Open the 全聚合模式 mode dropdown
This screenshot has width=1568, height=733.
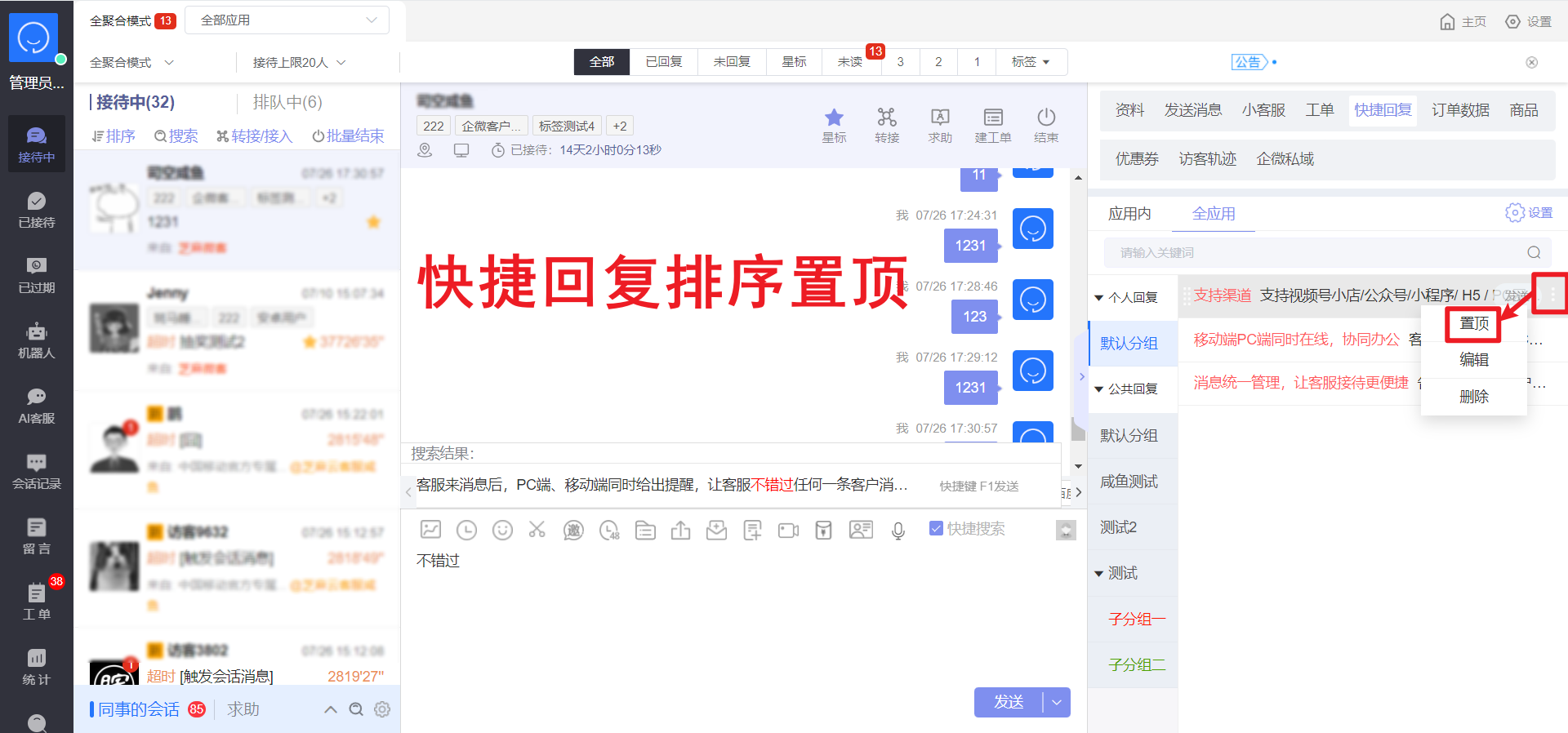pos(131,63)
